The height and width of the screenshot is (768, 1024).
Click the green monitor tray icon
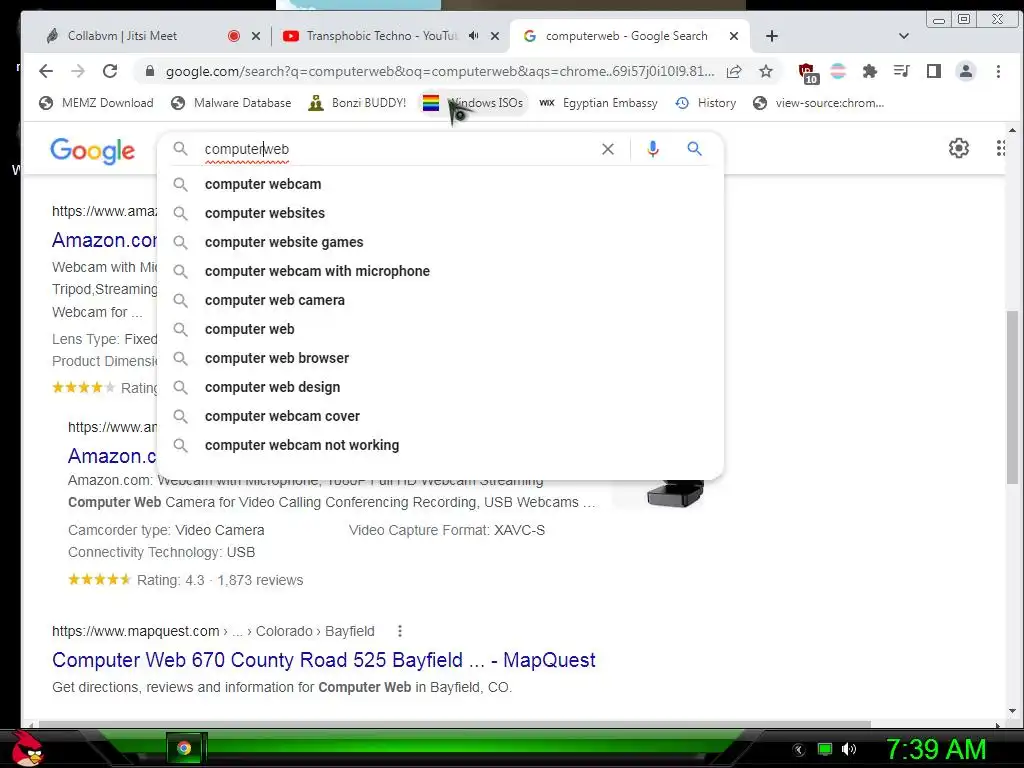[x=825, y=749]
